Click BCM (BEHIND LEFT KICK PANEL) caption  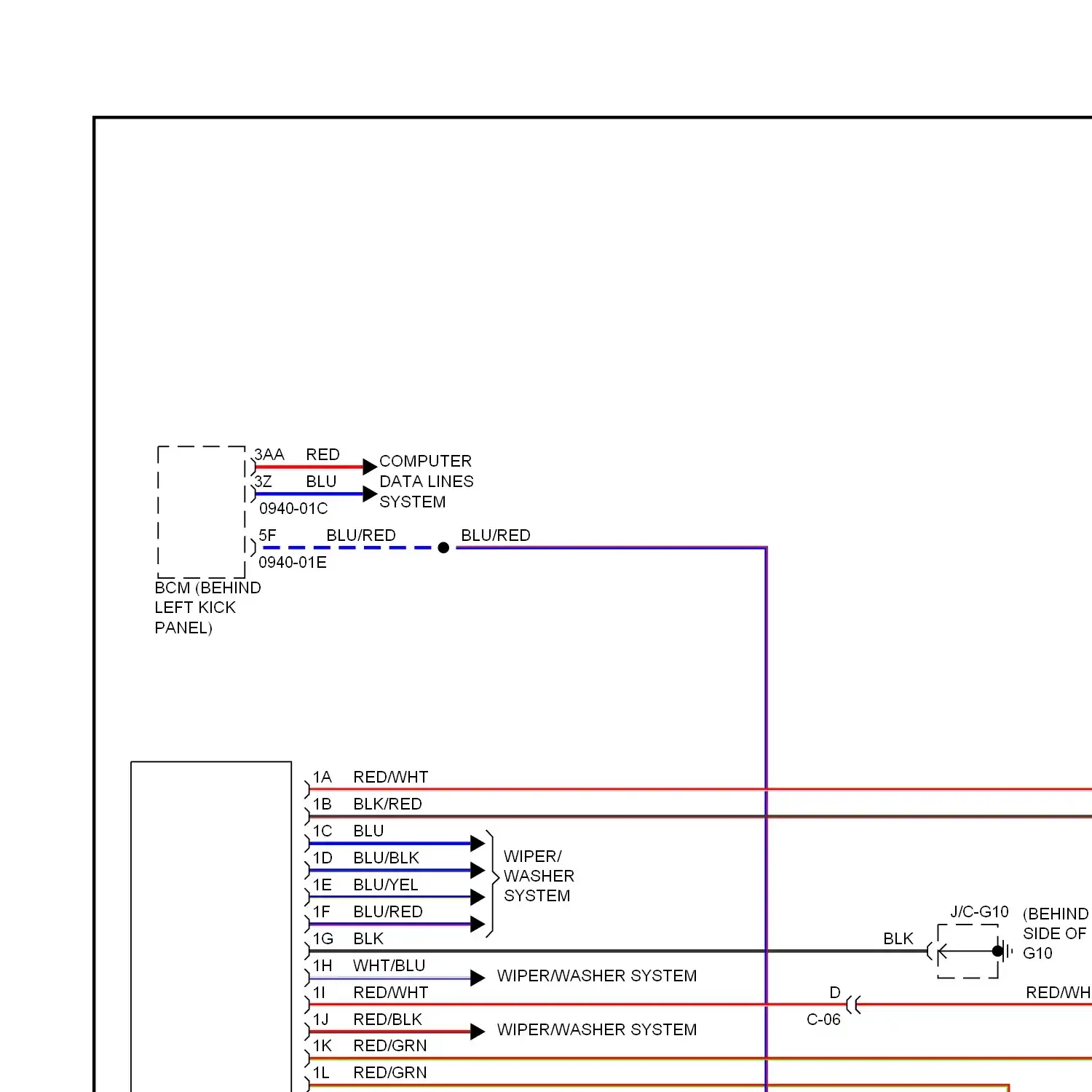coord(207,607)
